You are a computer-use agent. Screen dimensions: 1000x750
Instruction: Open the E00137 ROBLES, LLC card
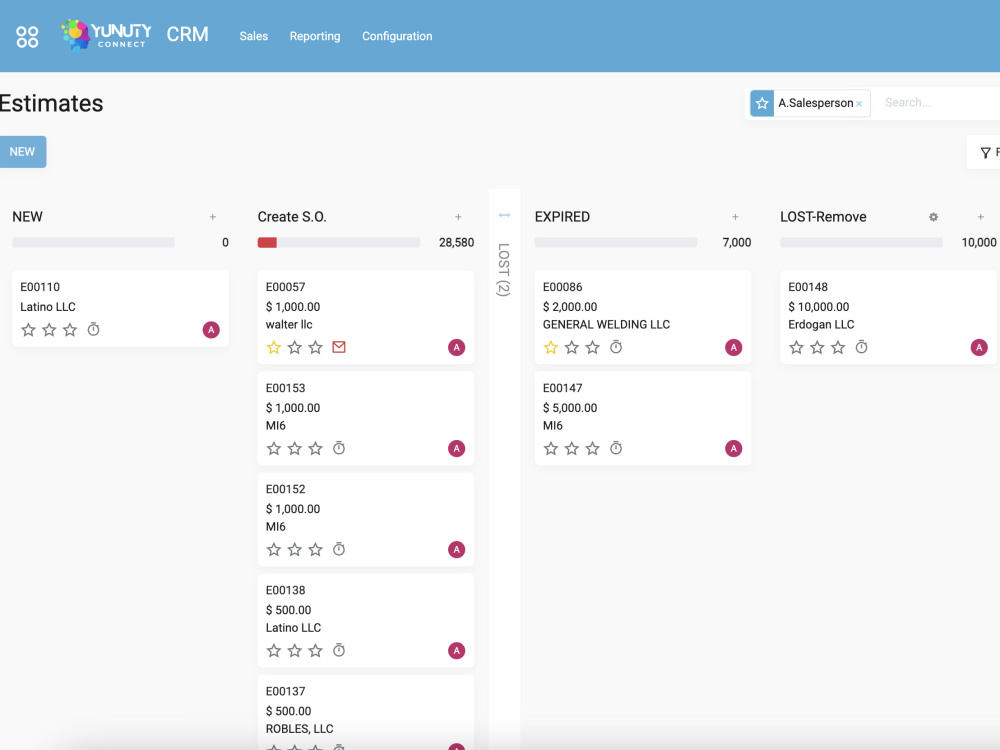(x=366, y=712)
